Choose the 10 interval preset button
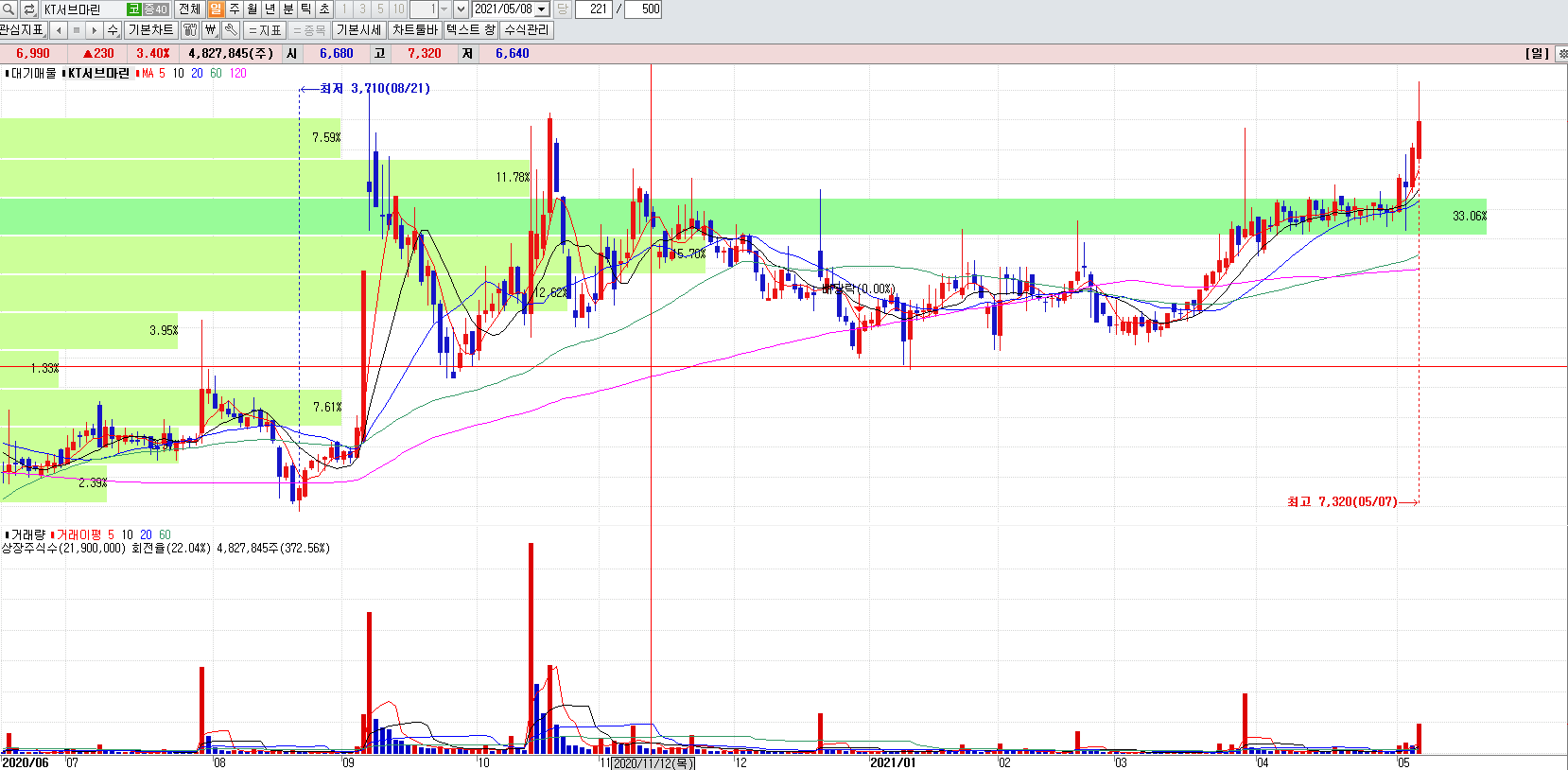Image resolution: width=1568 pixels, height=770 pixels. coord(398,9)
